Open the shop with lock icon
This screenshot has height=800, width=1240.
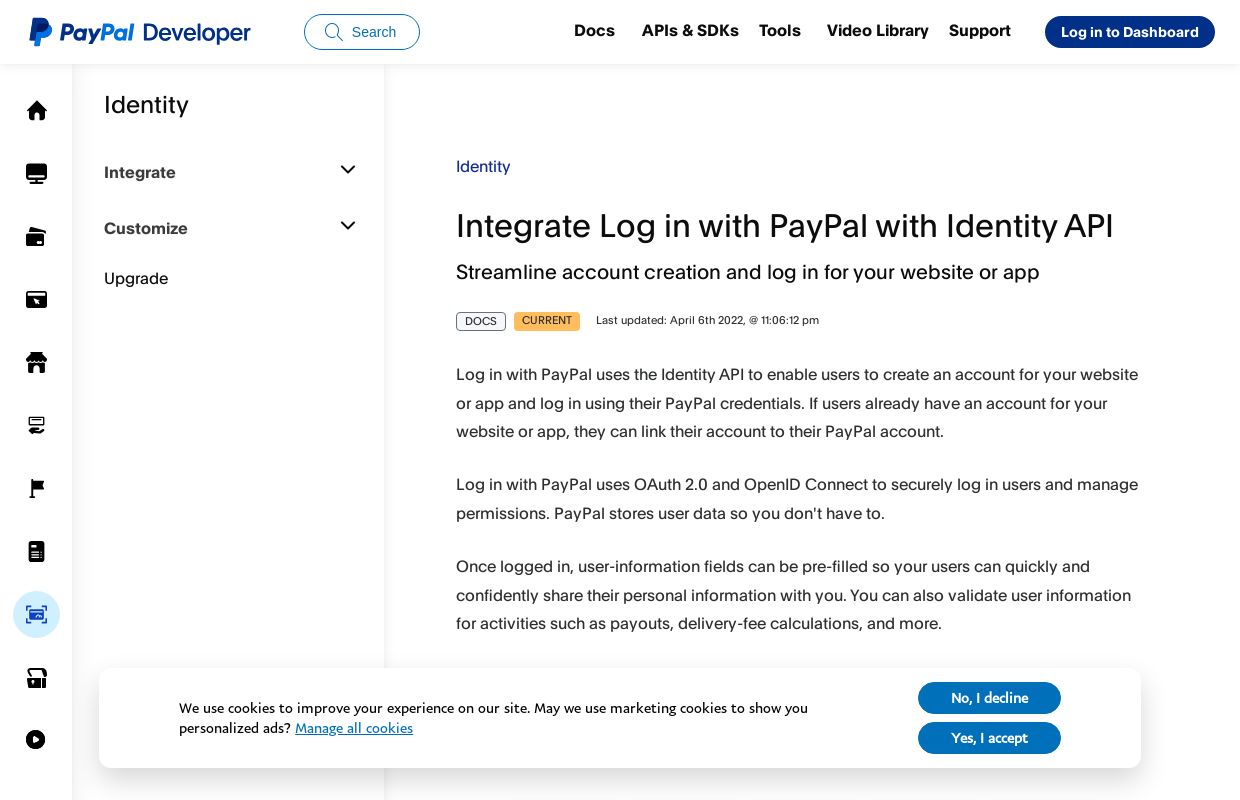[37, 678]
